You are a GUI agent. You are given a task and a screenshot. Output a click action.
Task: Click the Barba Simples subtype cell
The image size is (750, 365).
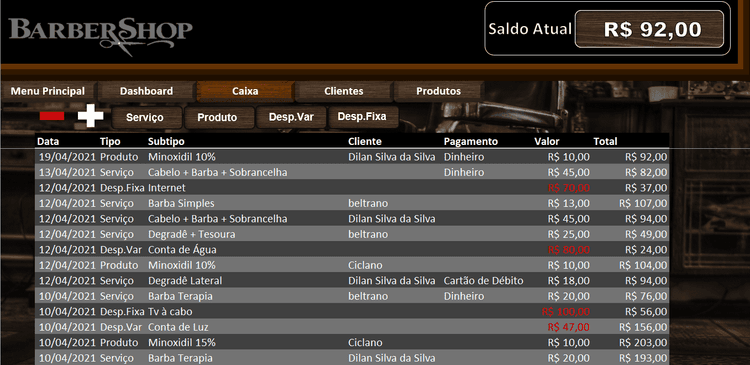click(x=181, y=203)
